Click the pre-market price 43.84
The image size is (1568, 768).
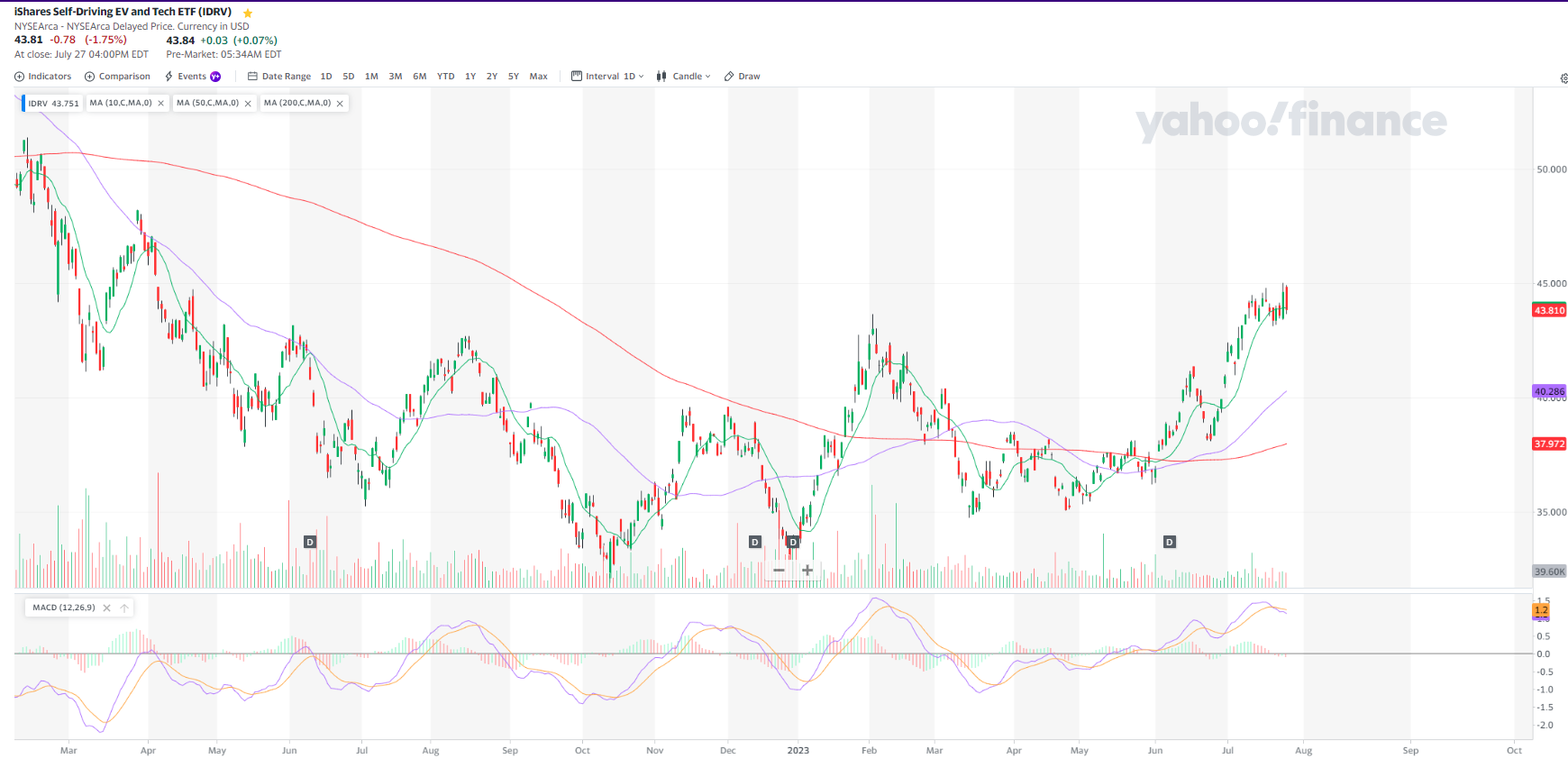pos(180,41)
